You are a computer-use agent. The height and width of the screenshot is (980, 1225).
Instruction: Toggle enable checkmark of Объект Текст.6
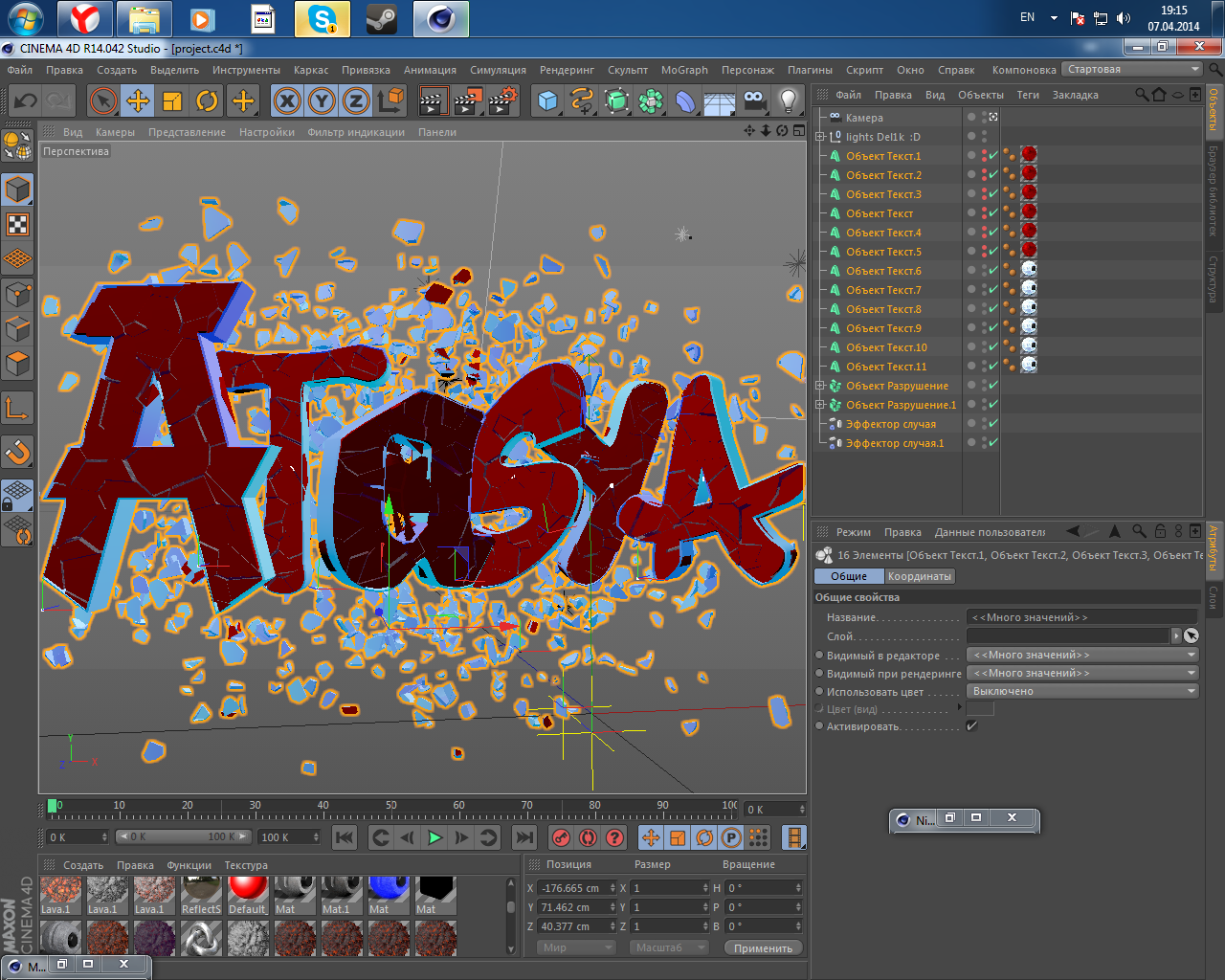pos(993,270)
